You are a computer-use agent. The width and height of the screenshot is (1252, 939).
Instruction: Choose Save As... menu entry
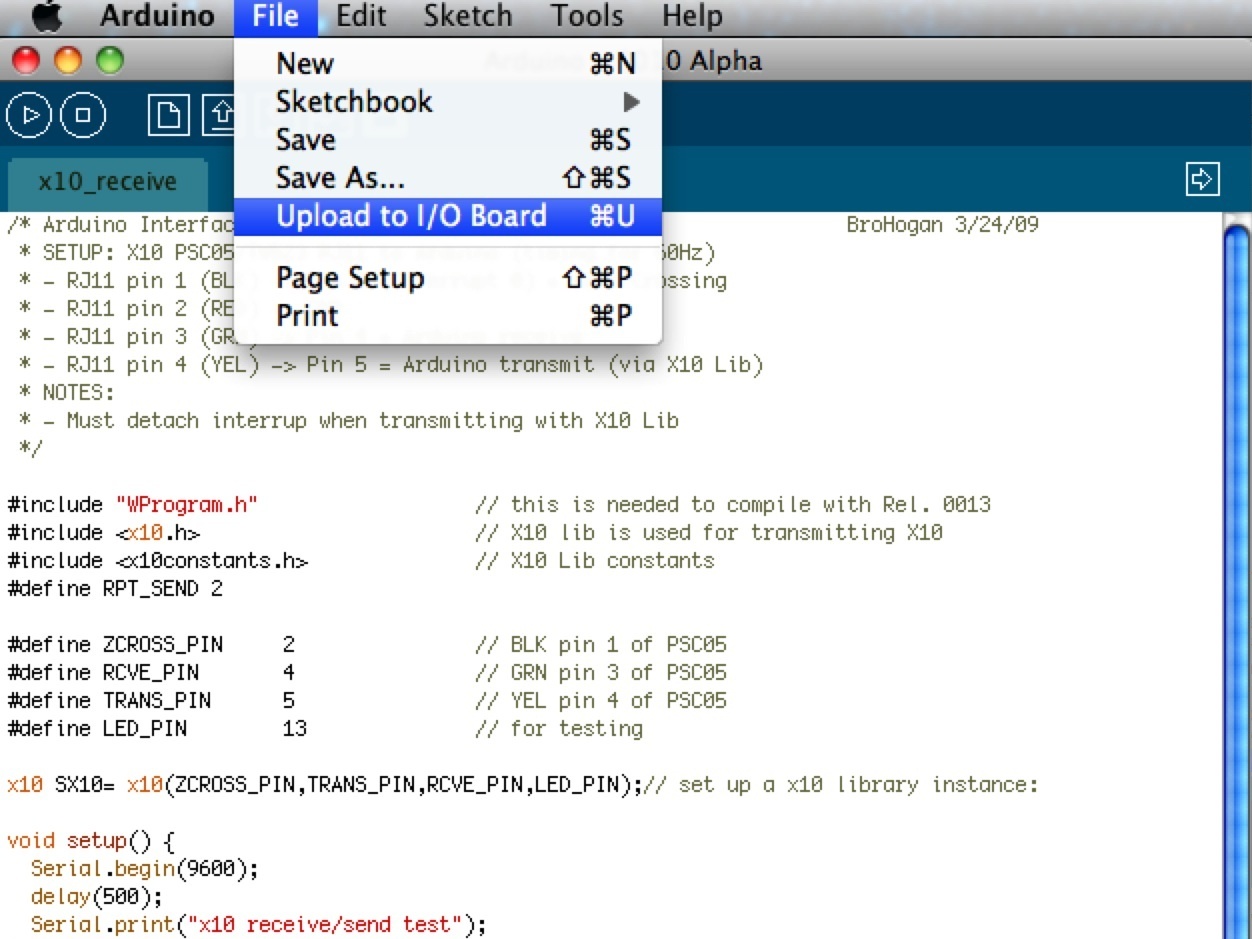(x=447, y=178)
